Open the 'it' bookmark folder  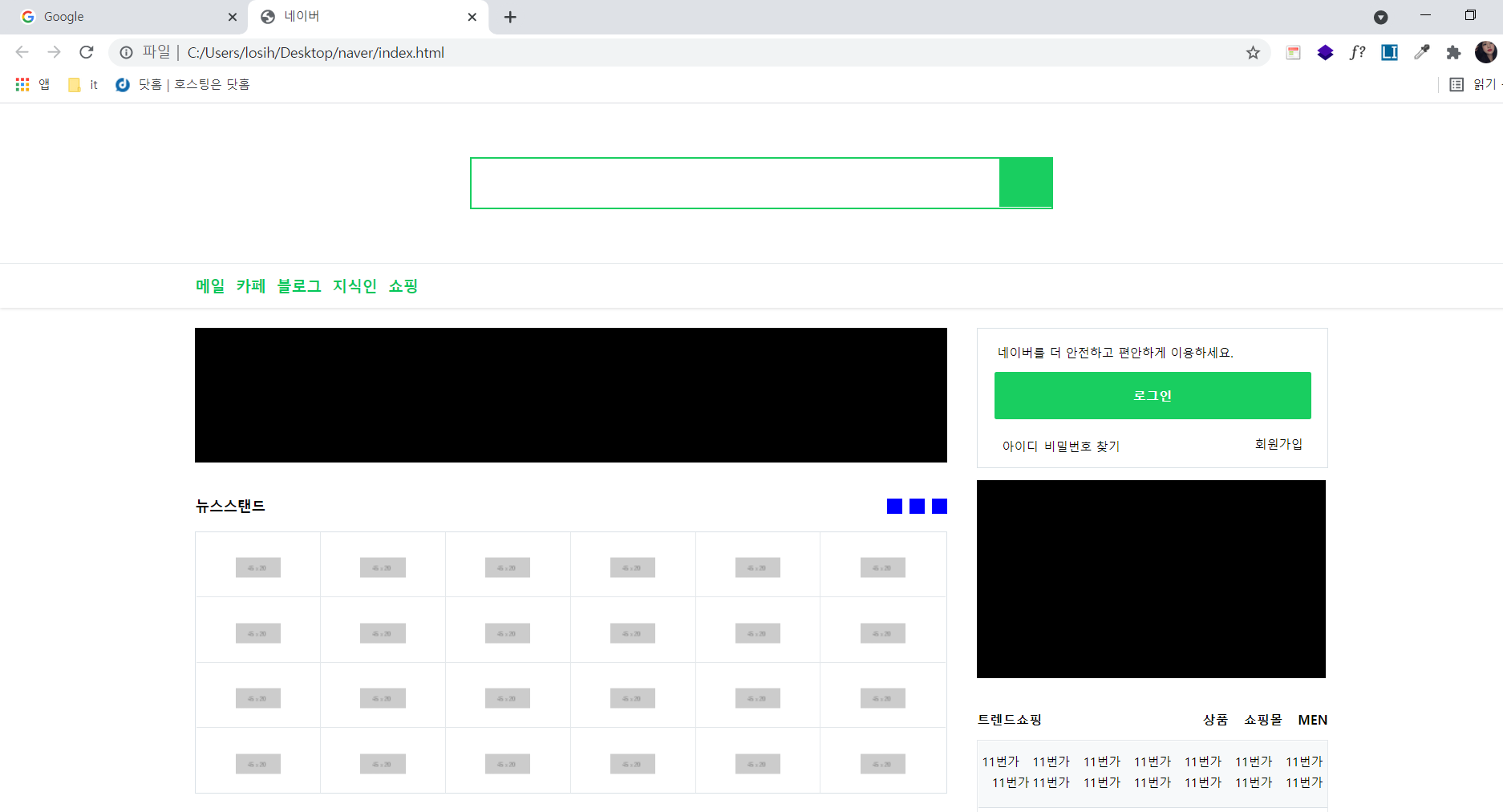click(x=83, y=84)
